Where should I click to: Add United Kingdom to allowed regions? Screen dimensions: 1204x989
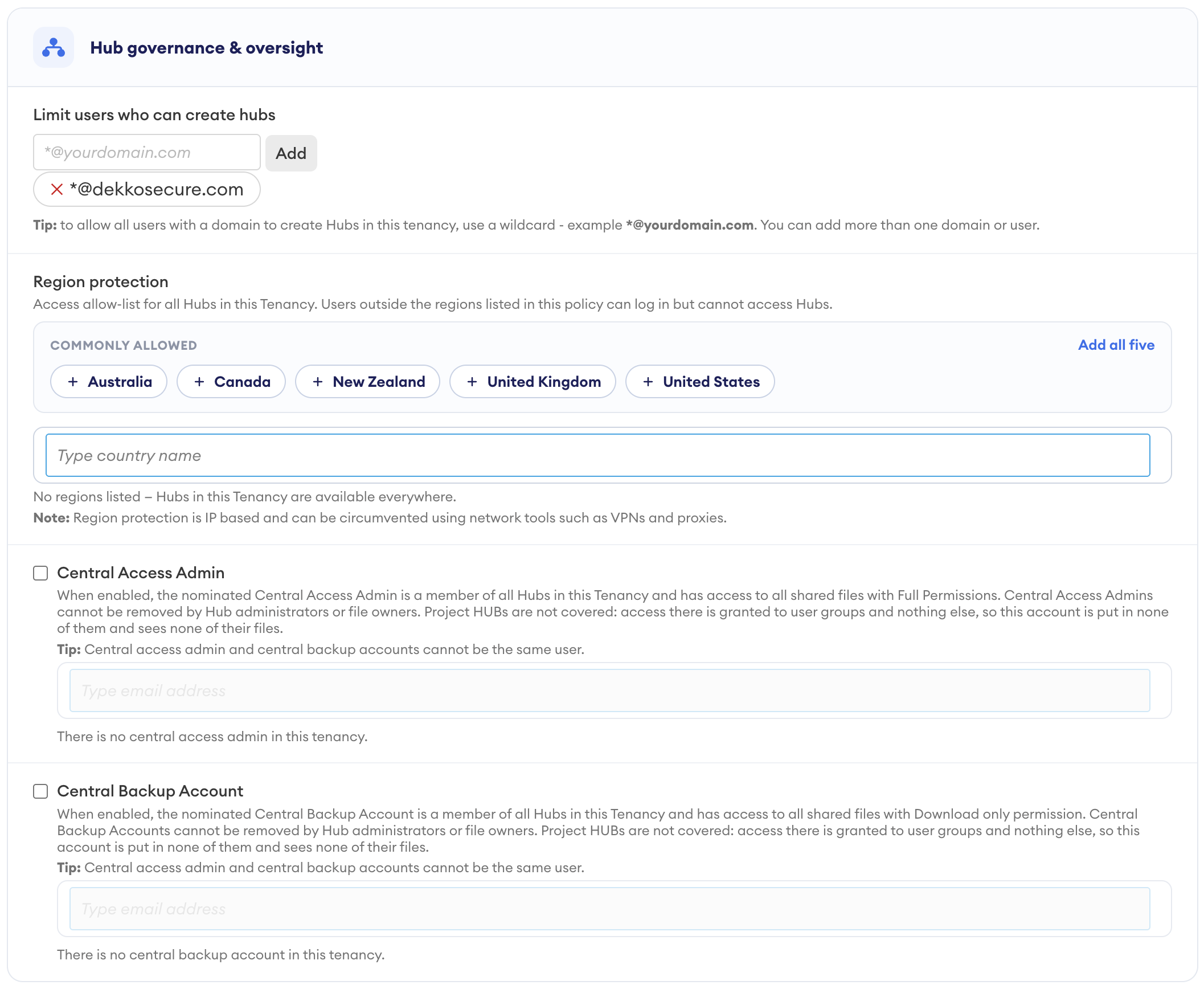533,382
